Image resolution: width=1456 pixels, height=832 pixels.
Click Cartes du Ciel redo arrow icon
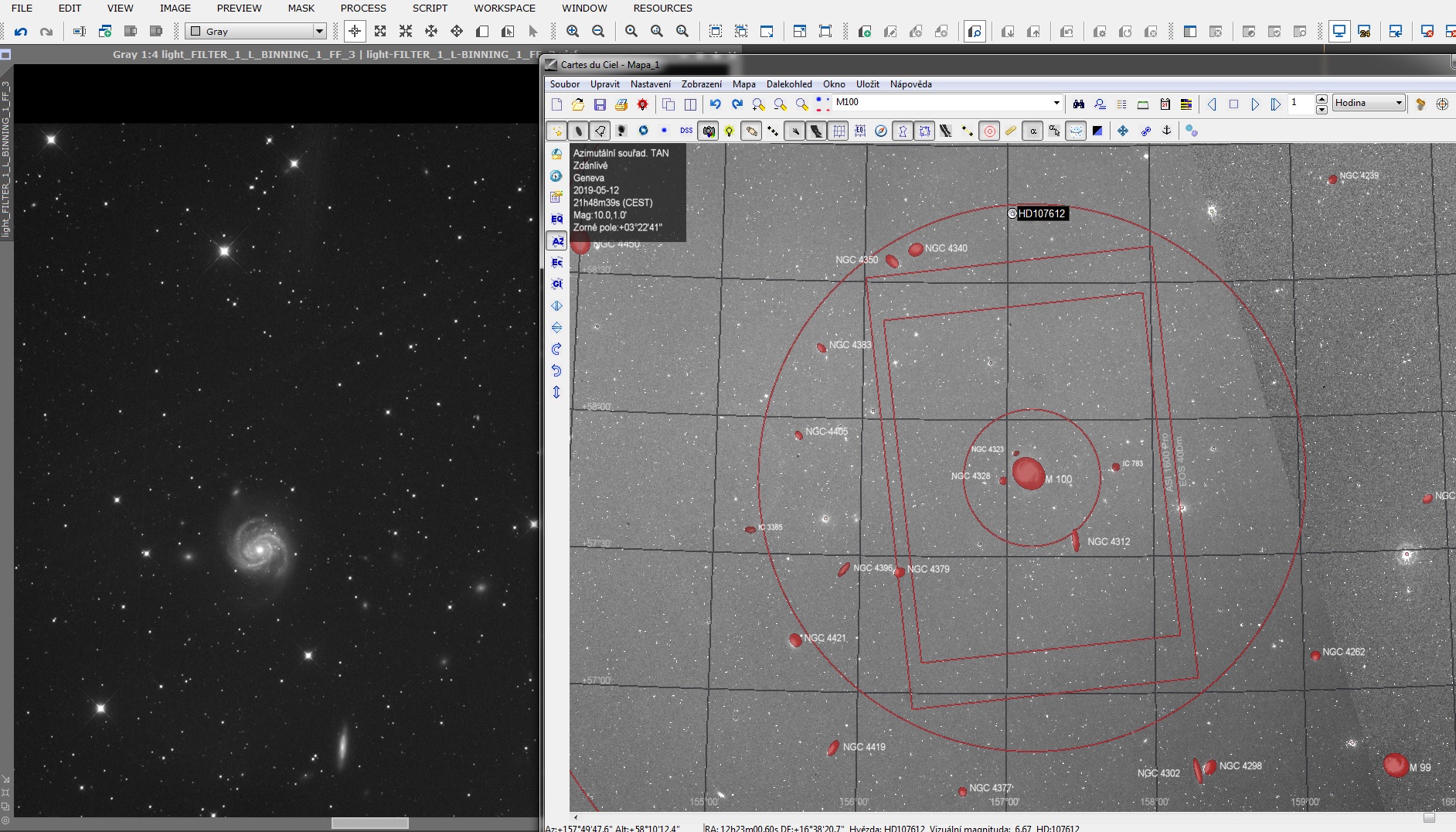click(737, 104)
